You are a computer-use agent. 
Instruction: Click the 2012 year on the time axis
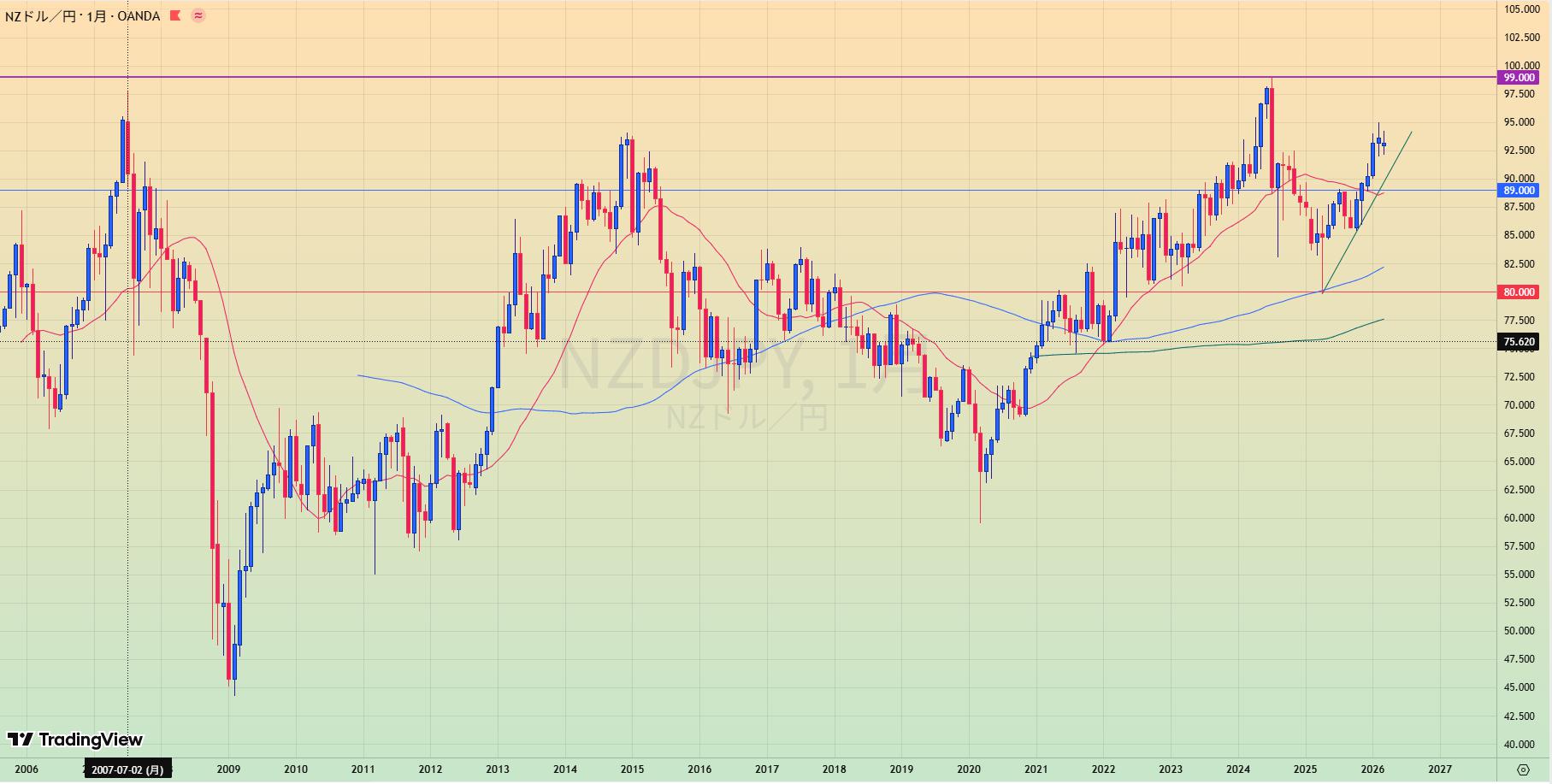430,769
